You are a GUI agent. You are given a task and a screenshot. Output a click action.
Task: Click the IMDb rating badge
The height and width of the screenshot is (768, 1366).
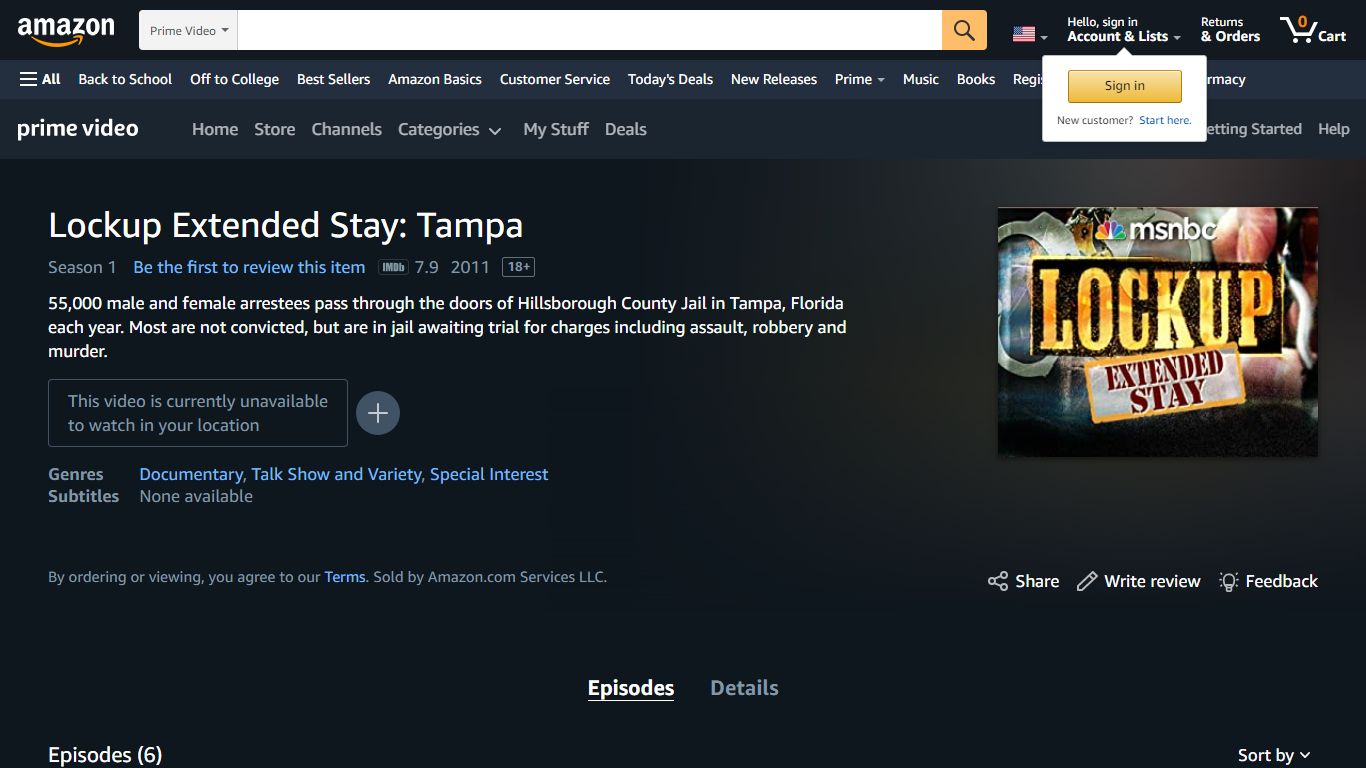point(393,267)
